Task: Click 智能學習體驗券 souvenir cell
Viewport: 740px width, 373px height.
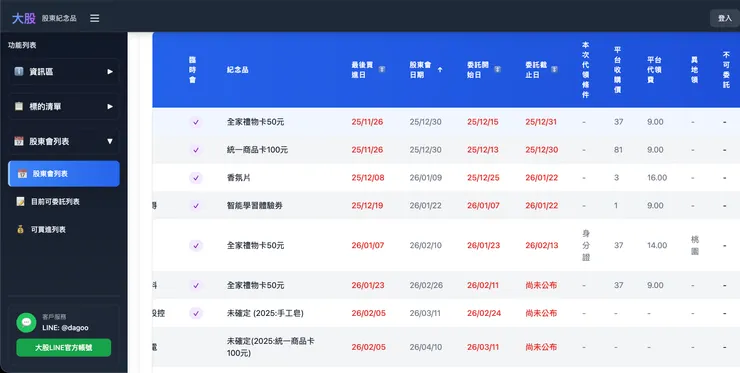Action: click(x=255, y=205)
